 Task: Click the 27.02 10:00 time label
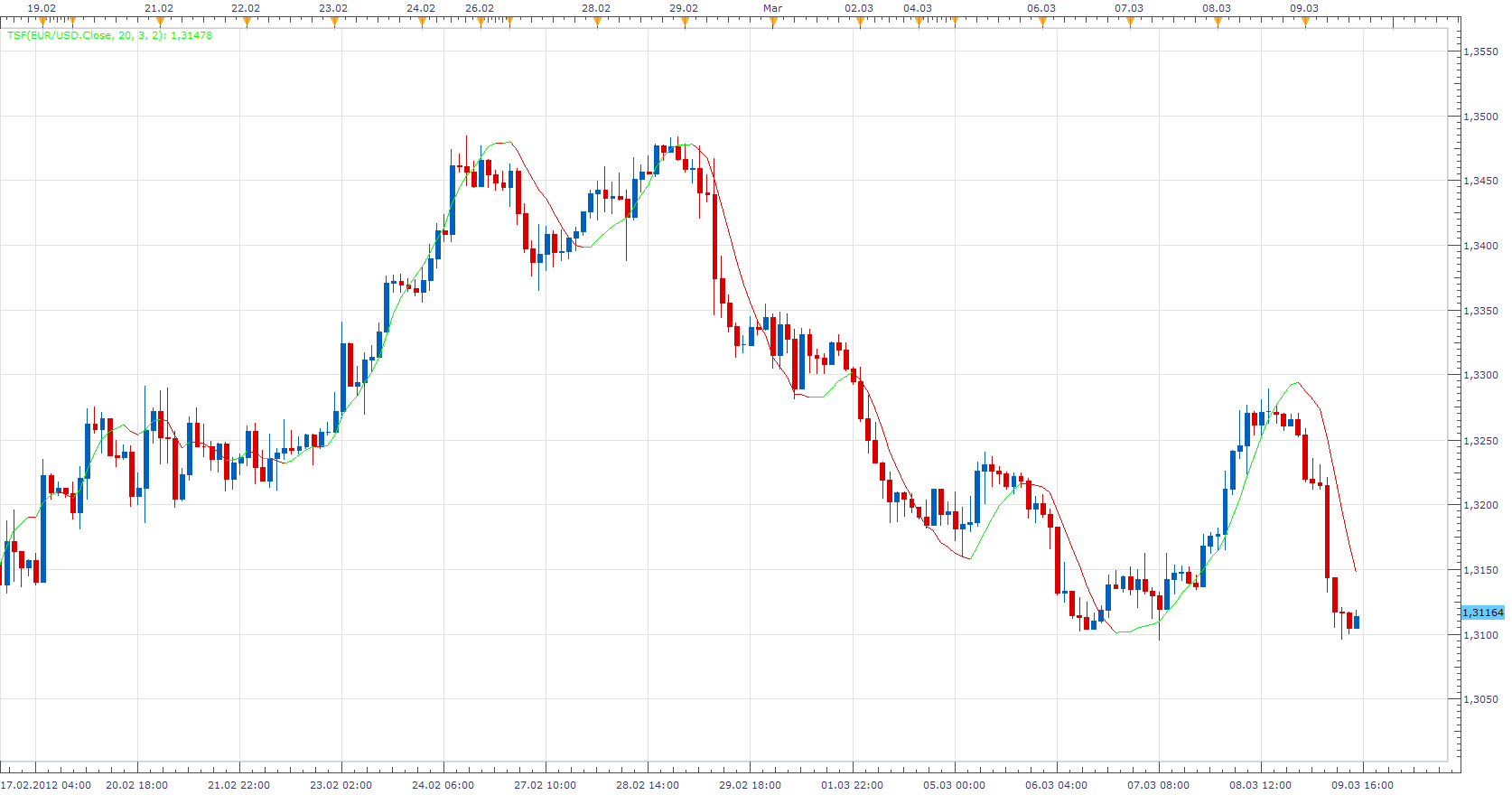coord(545,785)
